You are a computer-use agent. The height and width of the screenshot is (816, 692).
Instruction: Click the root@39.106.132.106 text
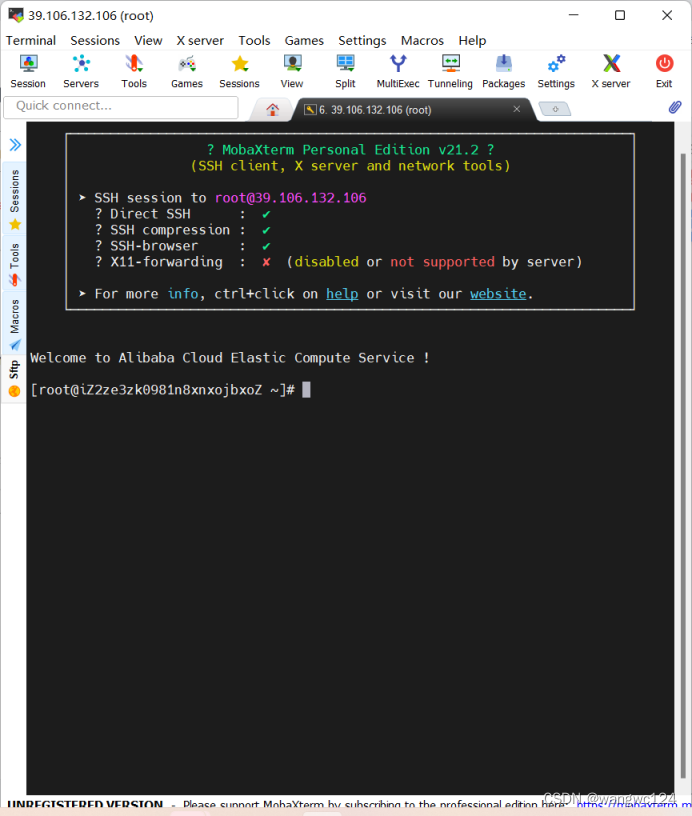(290, 198)
